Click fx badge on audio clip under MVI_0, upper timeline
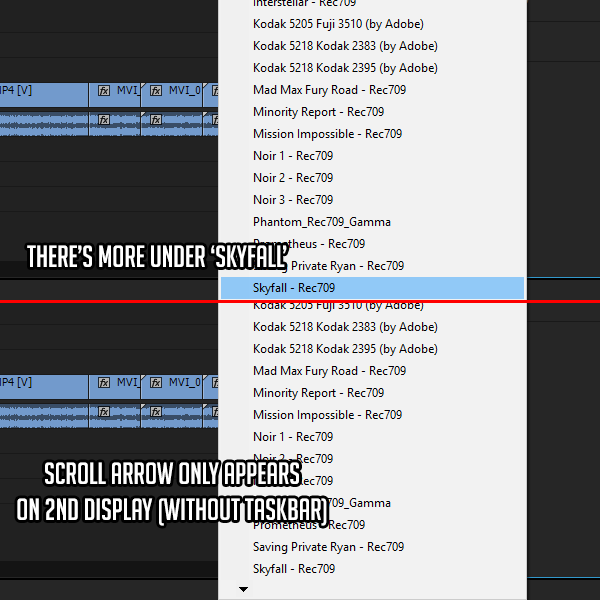The image size is (600, 600). [x=156, y=120]
